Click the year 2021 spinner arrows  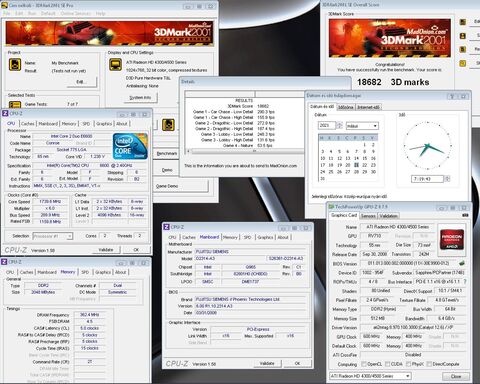[x=339, y=126]
